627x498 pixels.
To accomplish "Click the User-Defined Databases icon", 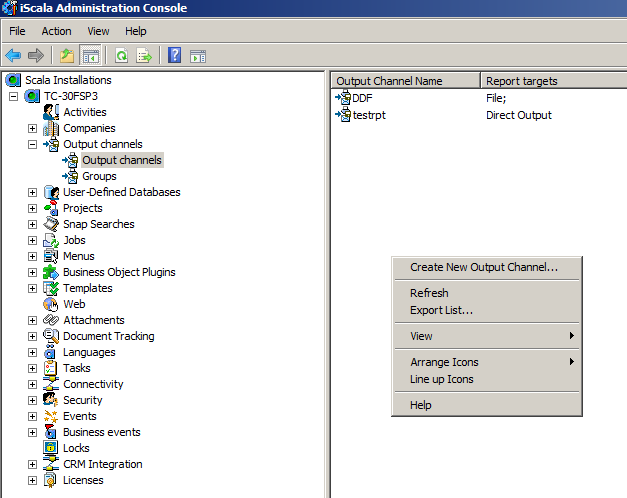I will 51,192.
